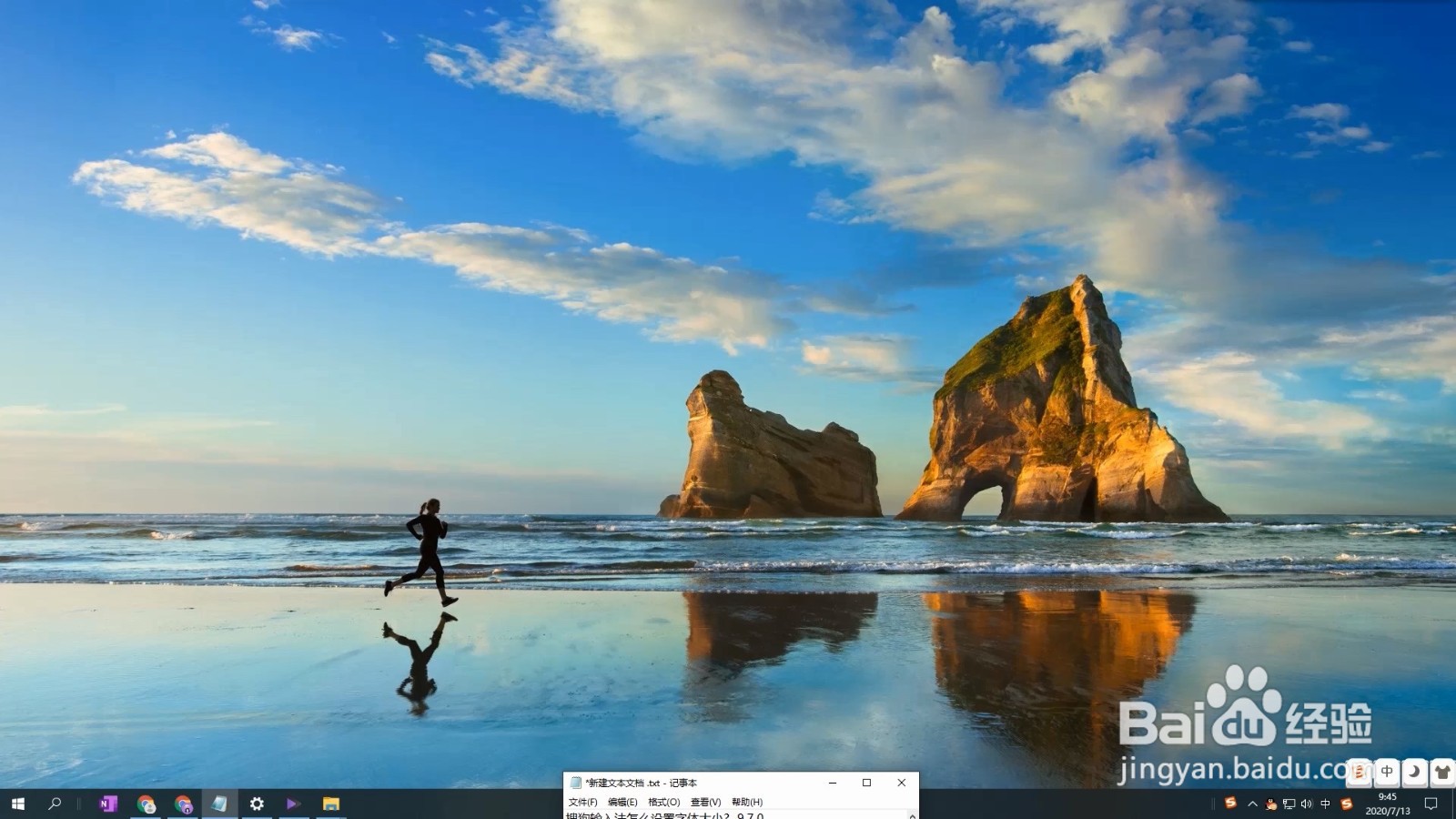This screenshot has width=1456, height=819.
Task: Open the first Chrome profile icon on taskbar
Action: pos(146,804)
